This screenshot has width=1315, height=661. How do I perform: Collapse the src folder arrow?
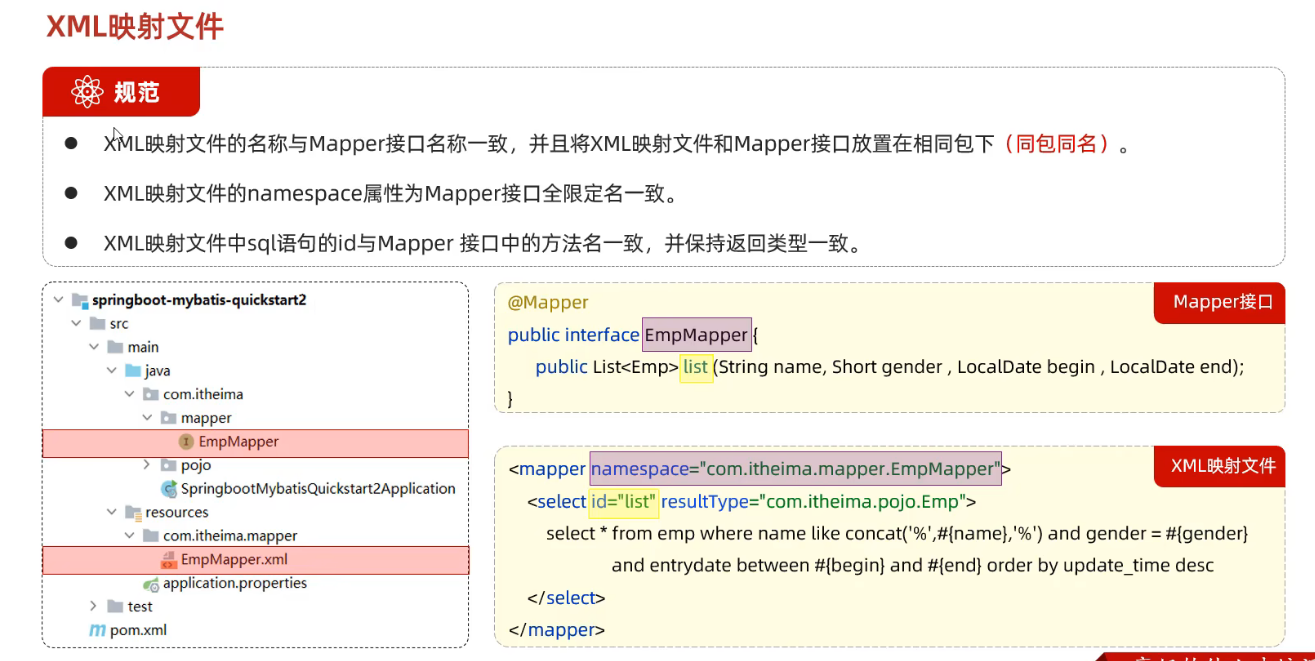(76, 324)
